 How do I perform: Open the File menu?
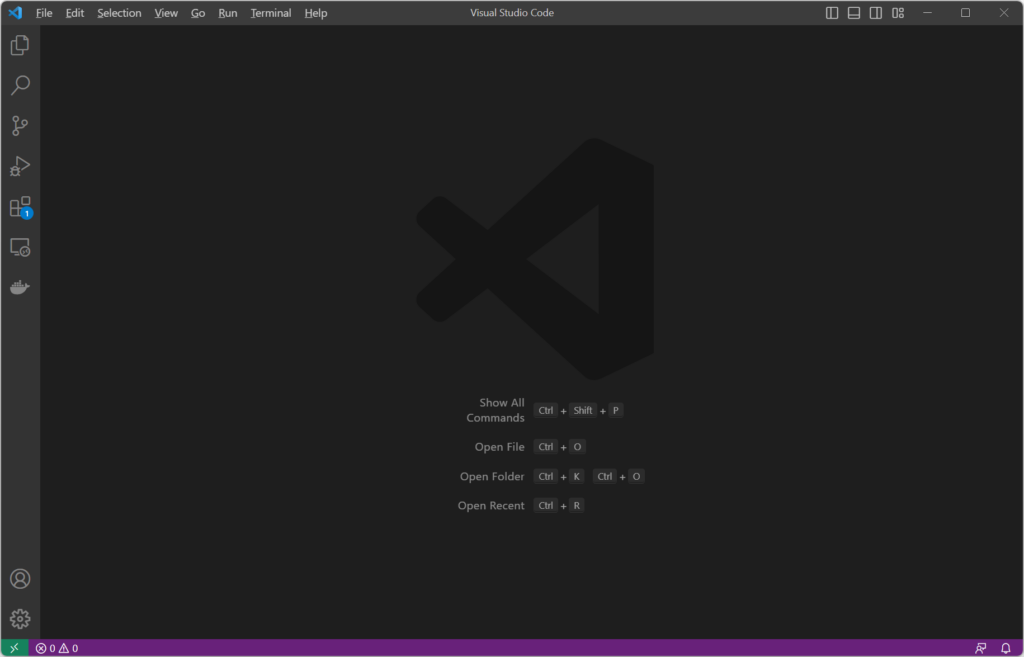[44, 13]
